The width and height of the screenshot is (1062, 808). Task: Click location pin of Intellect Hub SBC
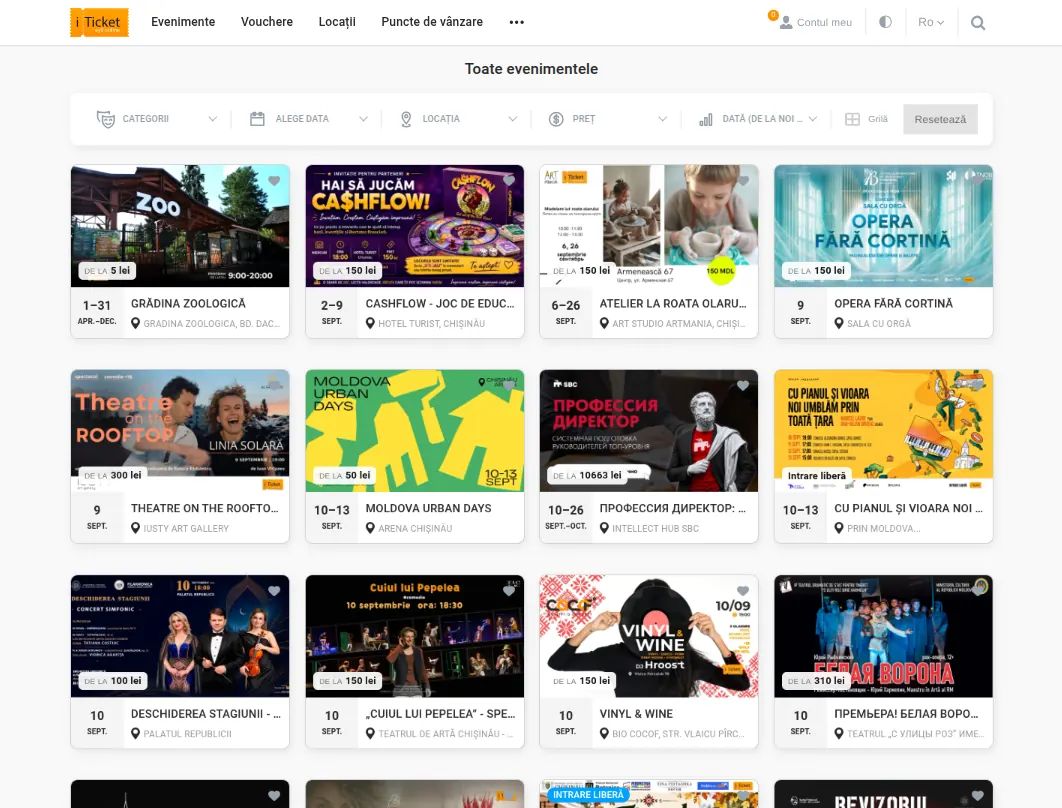click(x=604, y=528)
